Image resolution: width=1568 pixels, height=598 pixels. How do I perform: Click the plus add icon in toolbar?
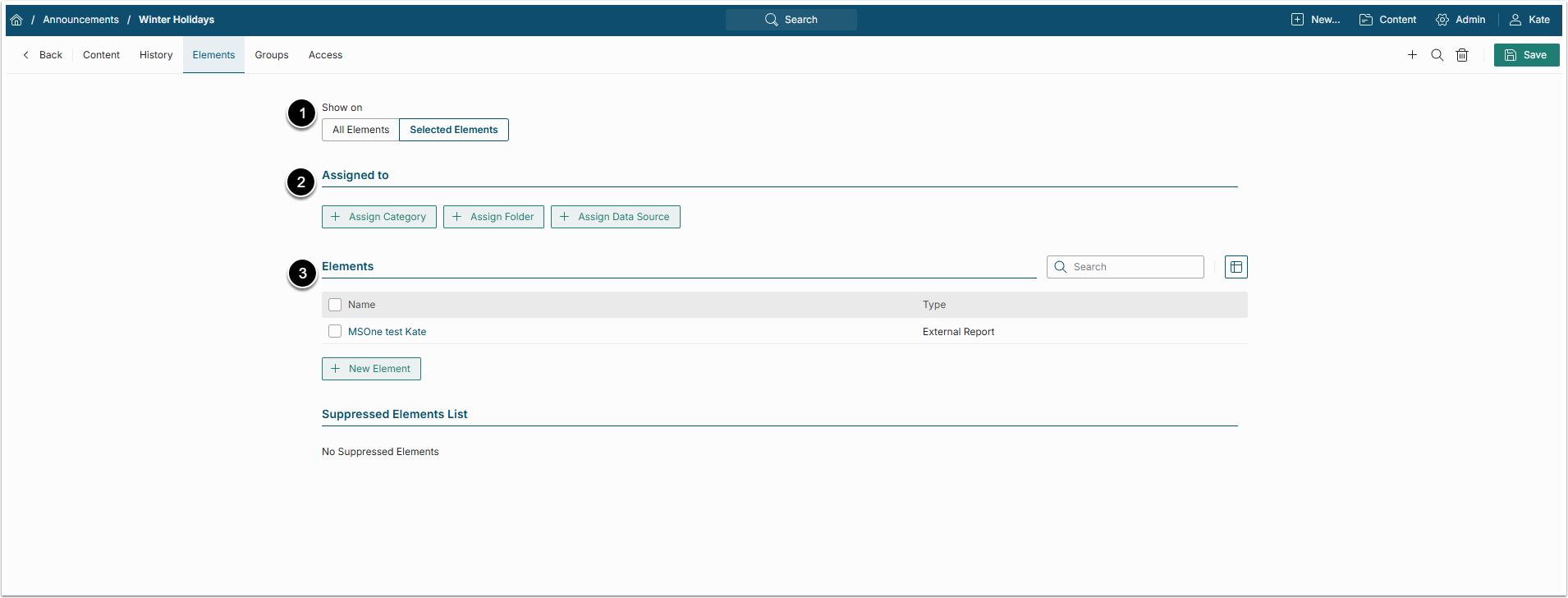click(1412, 55)
